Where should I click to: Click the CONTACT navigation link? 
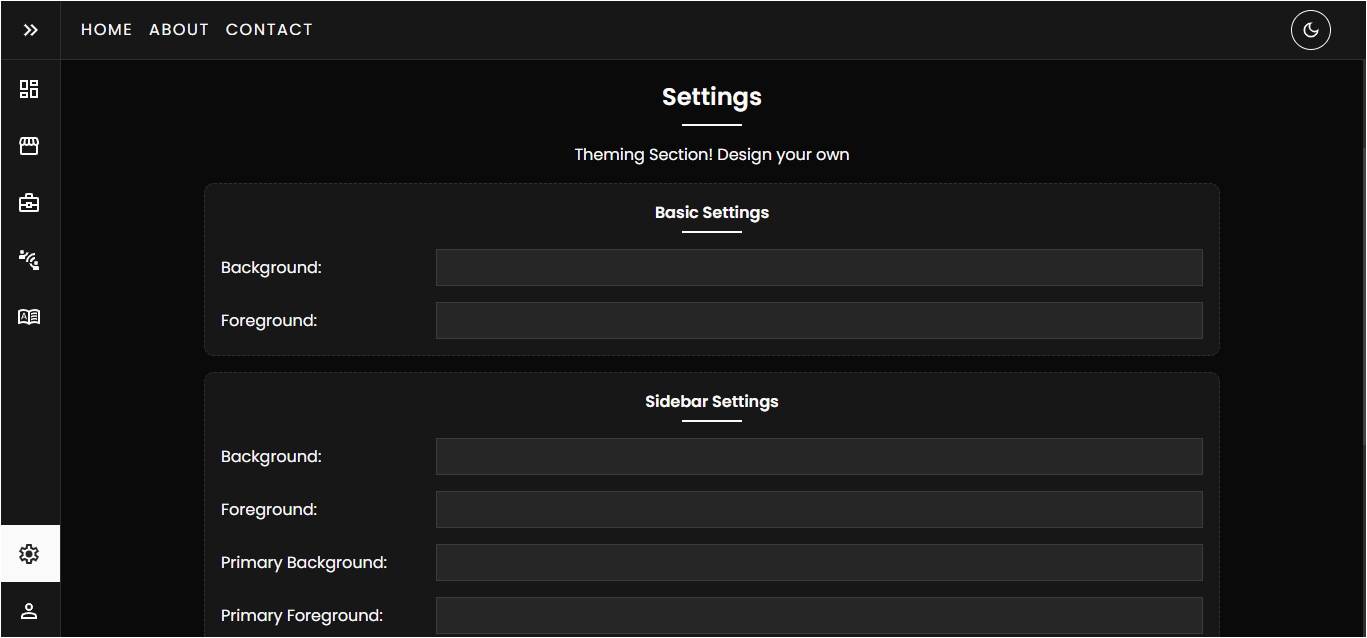pyautogui.click(x=269, y=30)
